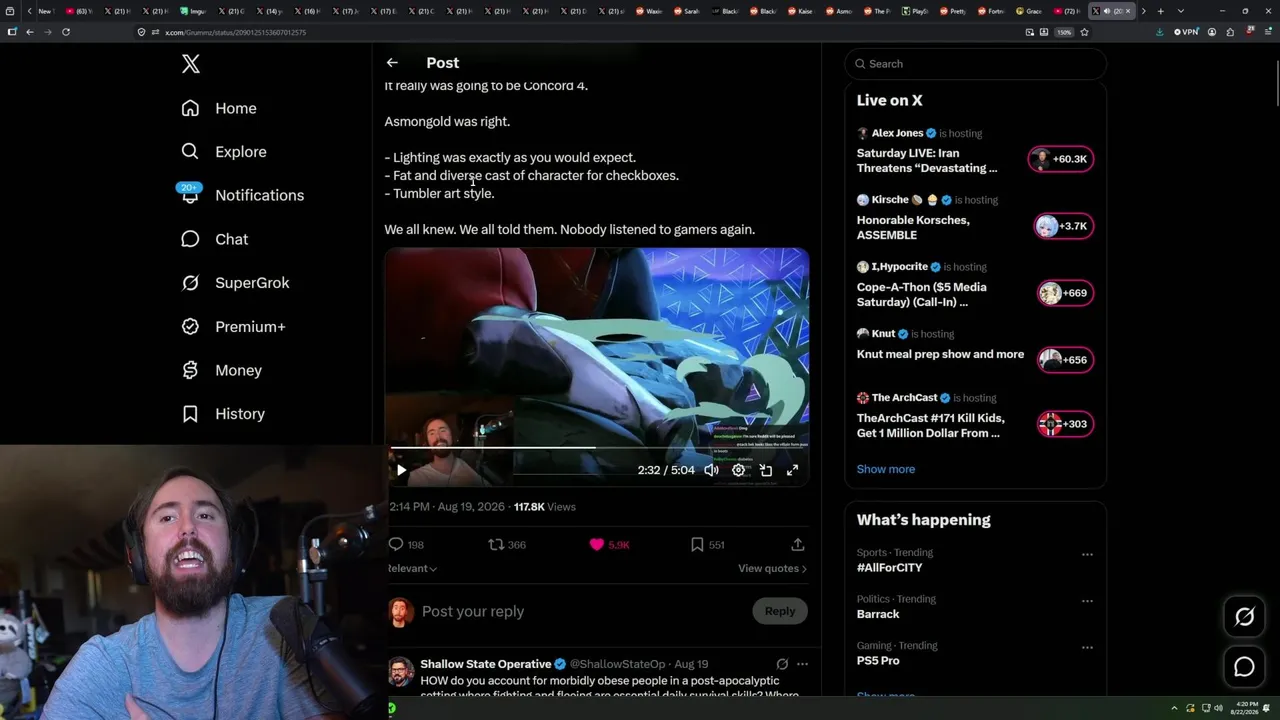1280x720 pixels.
Task: Open more options for PS5 Pro trend
Action: click(1087, 648)
